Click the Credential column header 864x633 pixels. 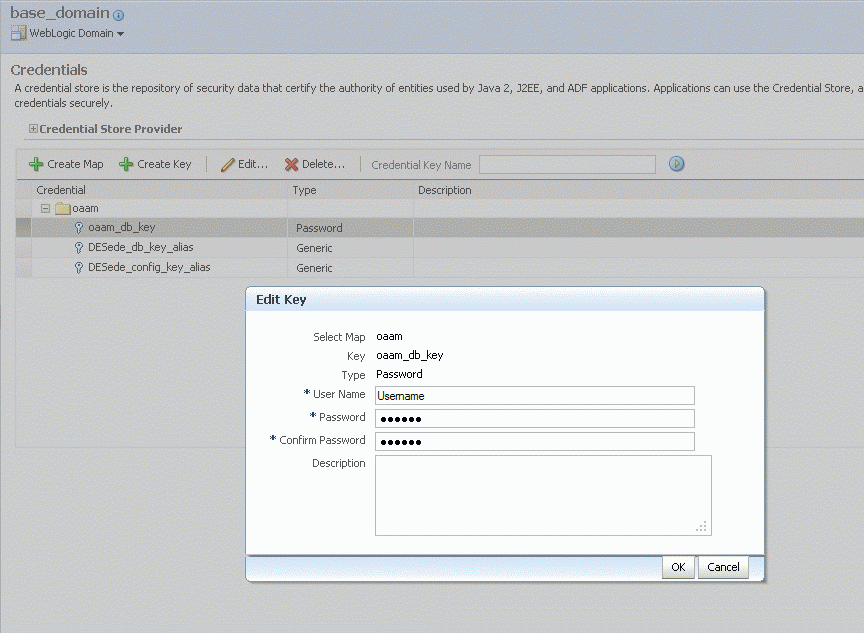[61, 190]
